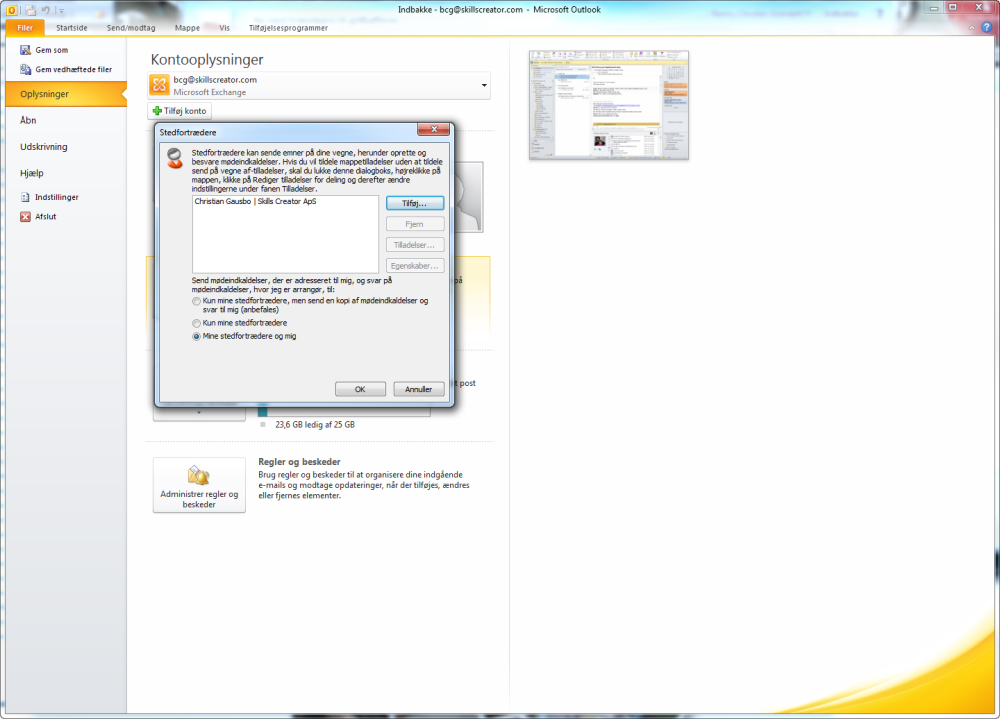
Task: Click the green plus Tilføj konto icon
Action: (157, 110)
